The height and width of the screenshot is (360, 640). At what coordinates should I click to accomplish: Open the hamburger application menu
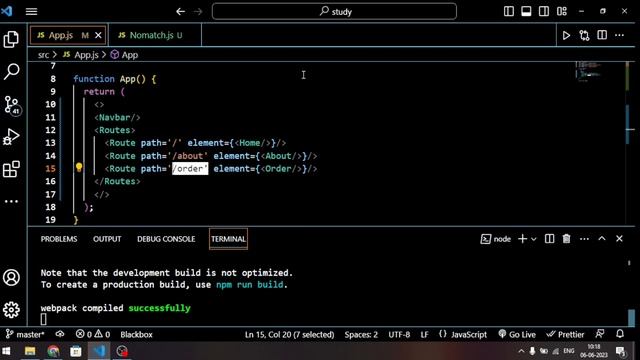pyautogui.click(x=31, y=11)
